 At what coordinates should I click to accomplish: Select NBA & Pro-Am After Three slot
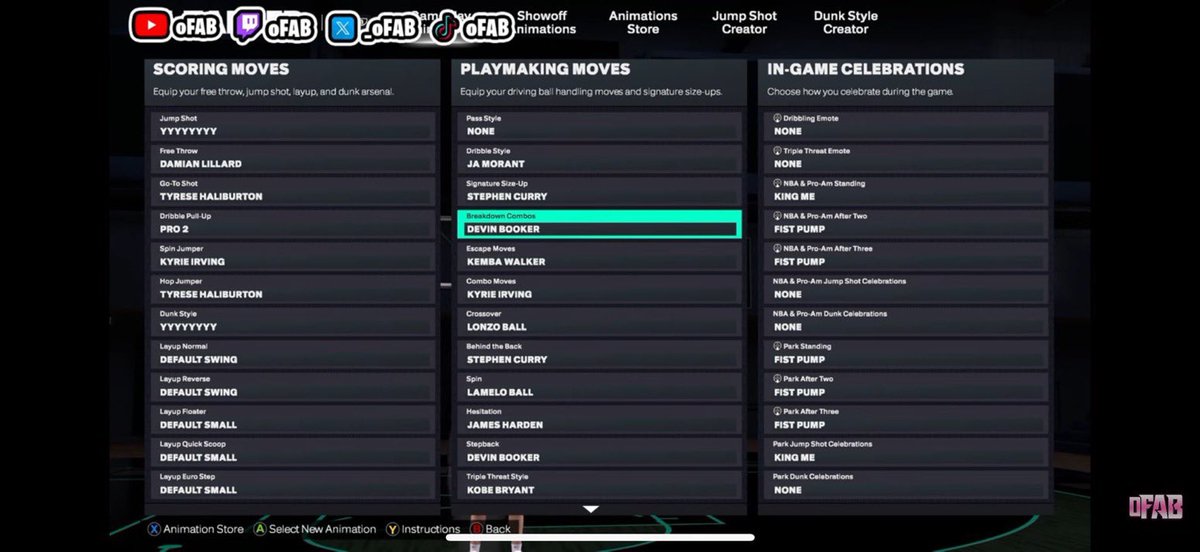point(907,256)
